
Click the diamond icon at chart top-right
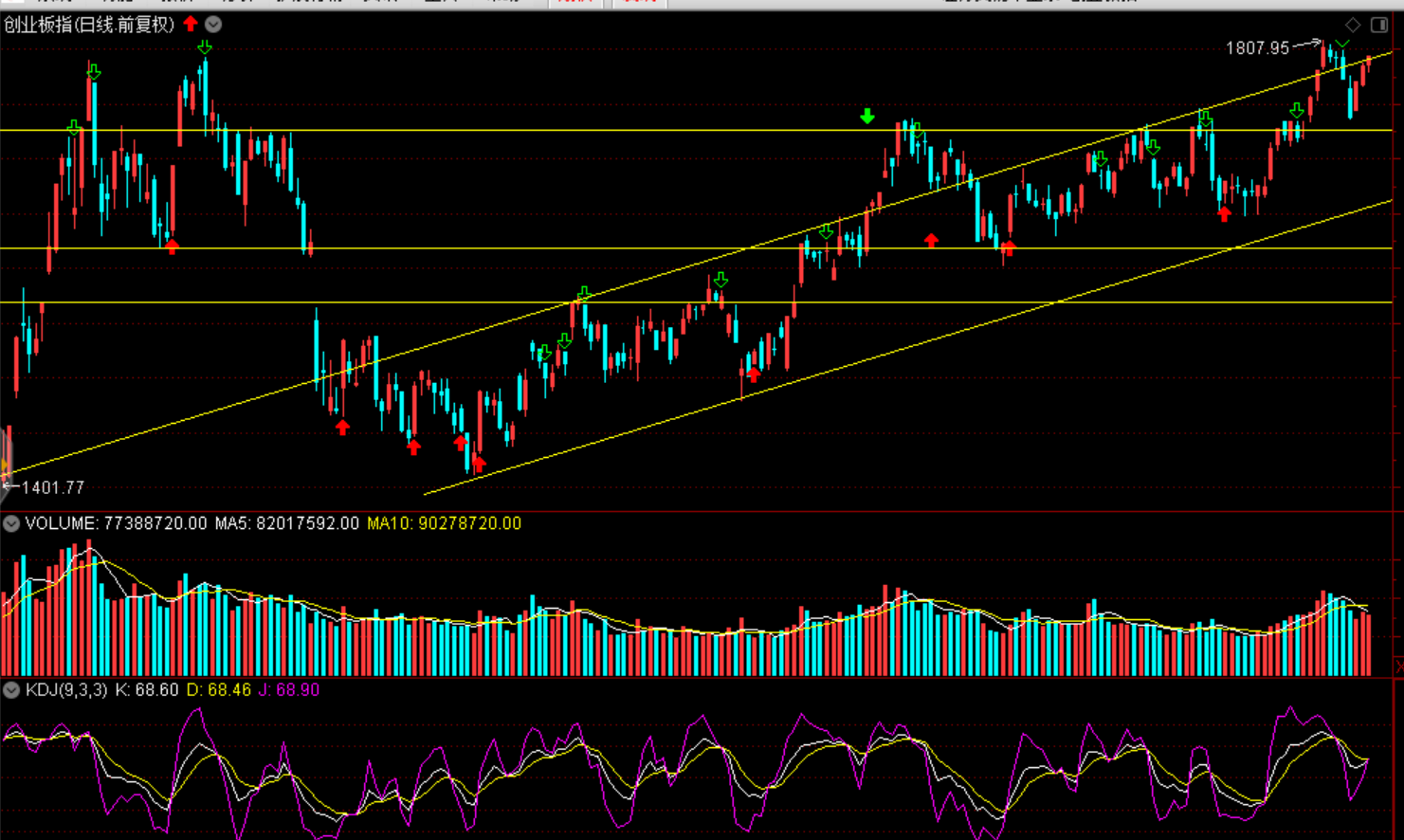point(1353,25)
